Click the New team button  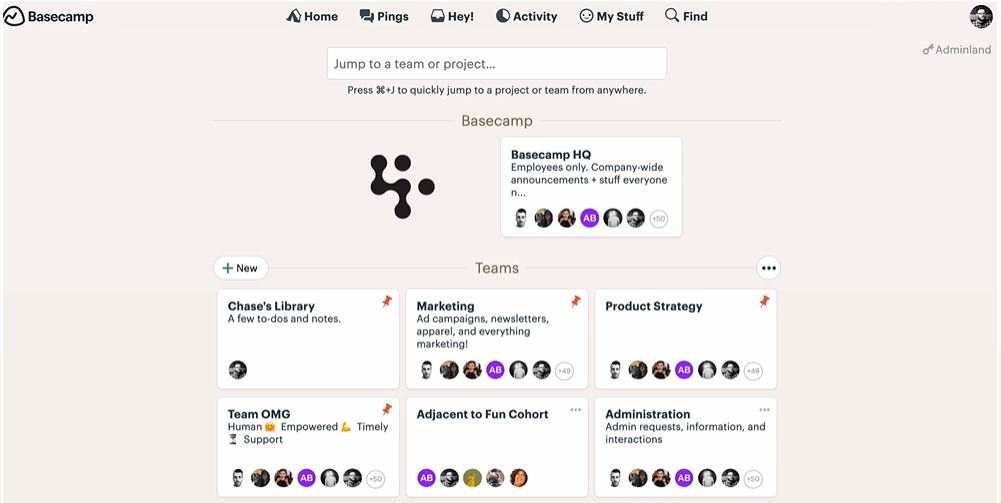click(x=241, y=268)
